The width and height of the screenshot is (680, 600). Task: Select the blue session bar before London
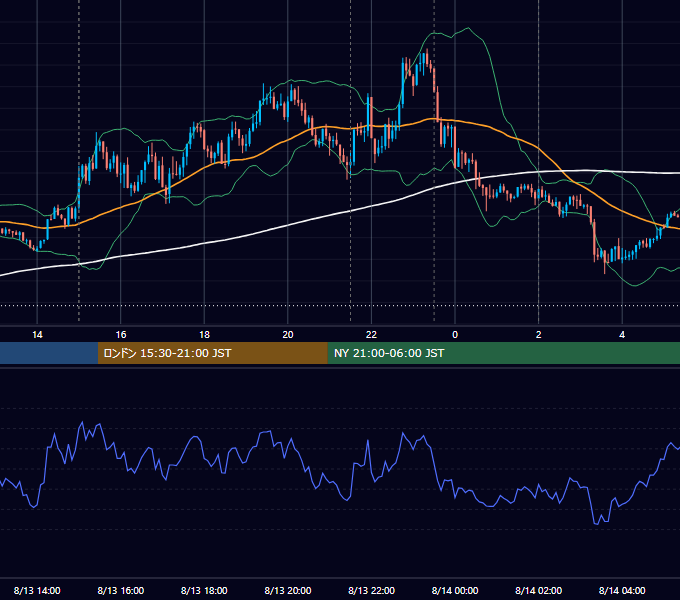pos(49,353)
